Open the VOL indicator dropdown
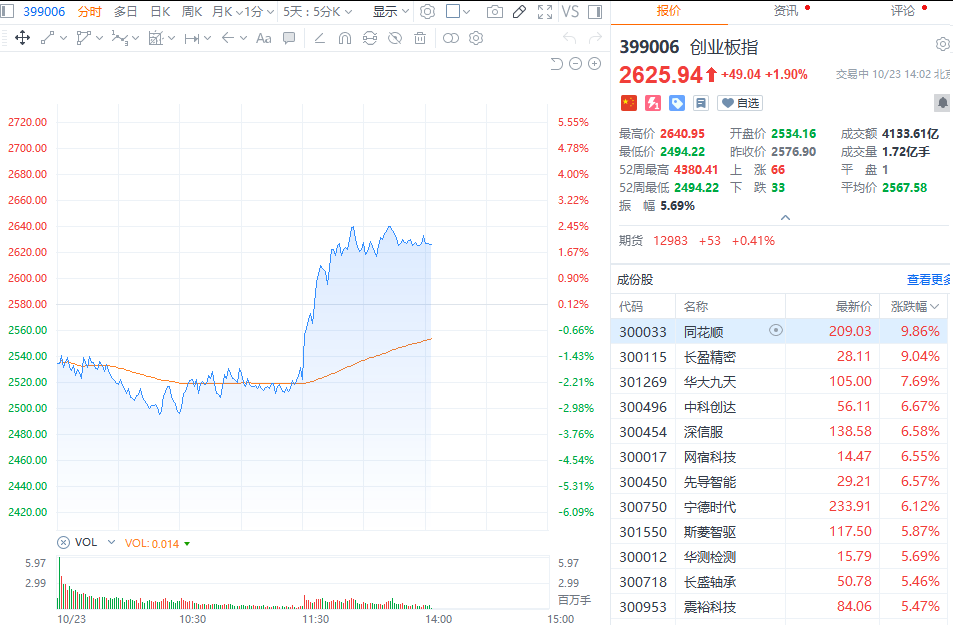Screen dimensions: 953x625 (111, 542)
